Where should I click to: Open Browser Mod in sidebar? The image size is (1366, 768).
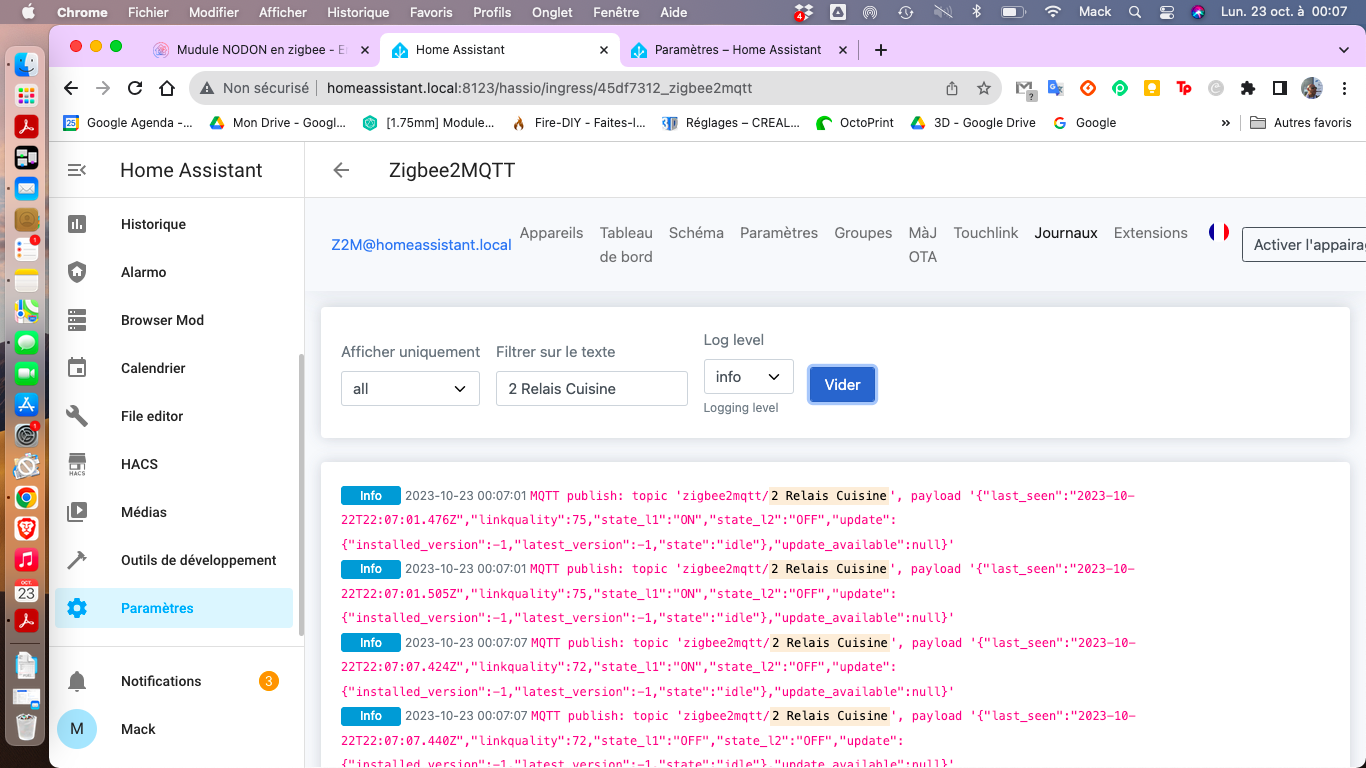174,320
